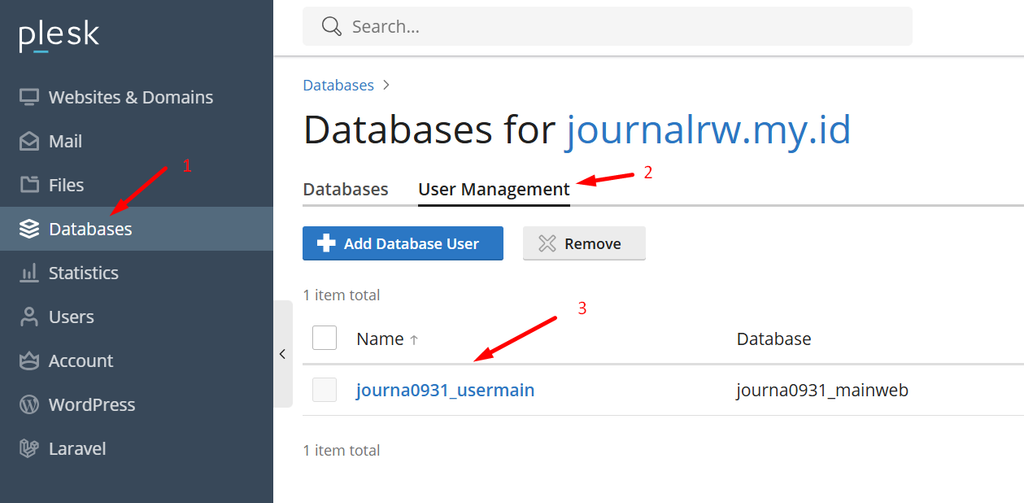The width and height of the screenshot is (1024, 503).
Task: Click the Files folder icon
Action: (x=29, y=185)
